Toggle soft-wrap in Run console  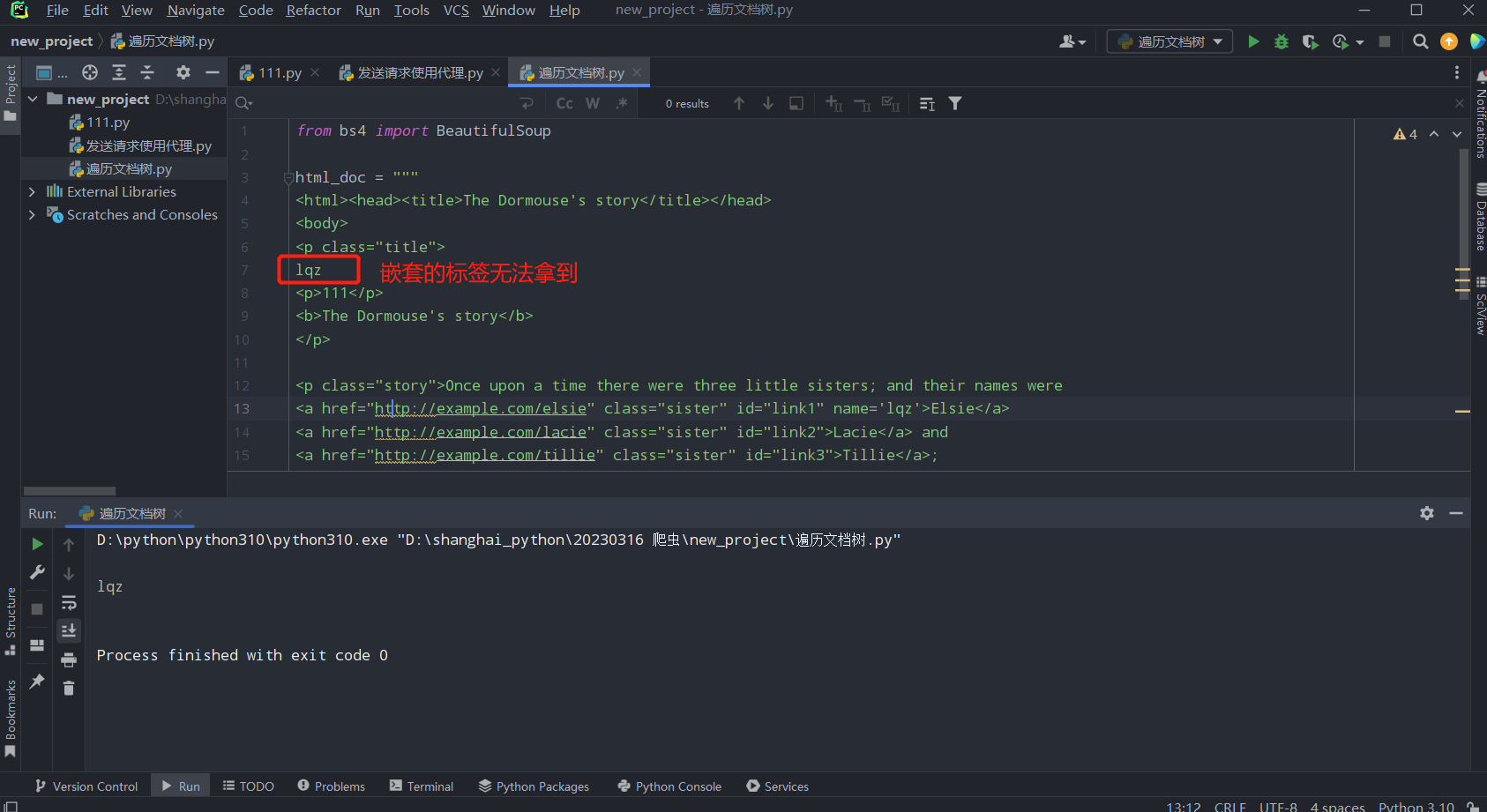pyautogui.click(x=69, y=602)
